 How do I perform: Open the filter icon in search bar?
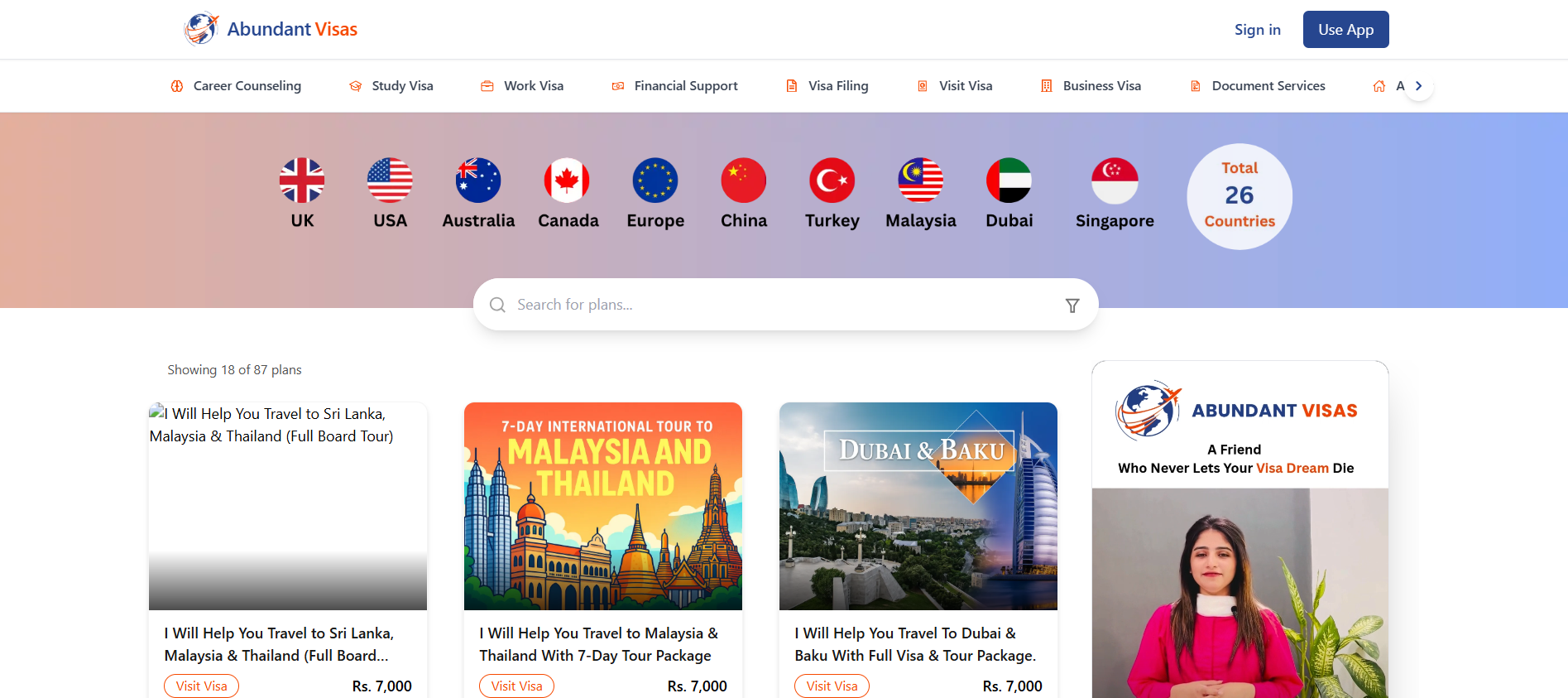coord(1072,306)
